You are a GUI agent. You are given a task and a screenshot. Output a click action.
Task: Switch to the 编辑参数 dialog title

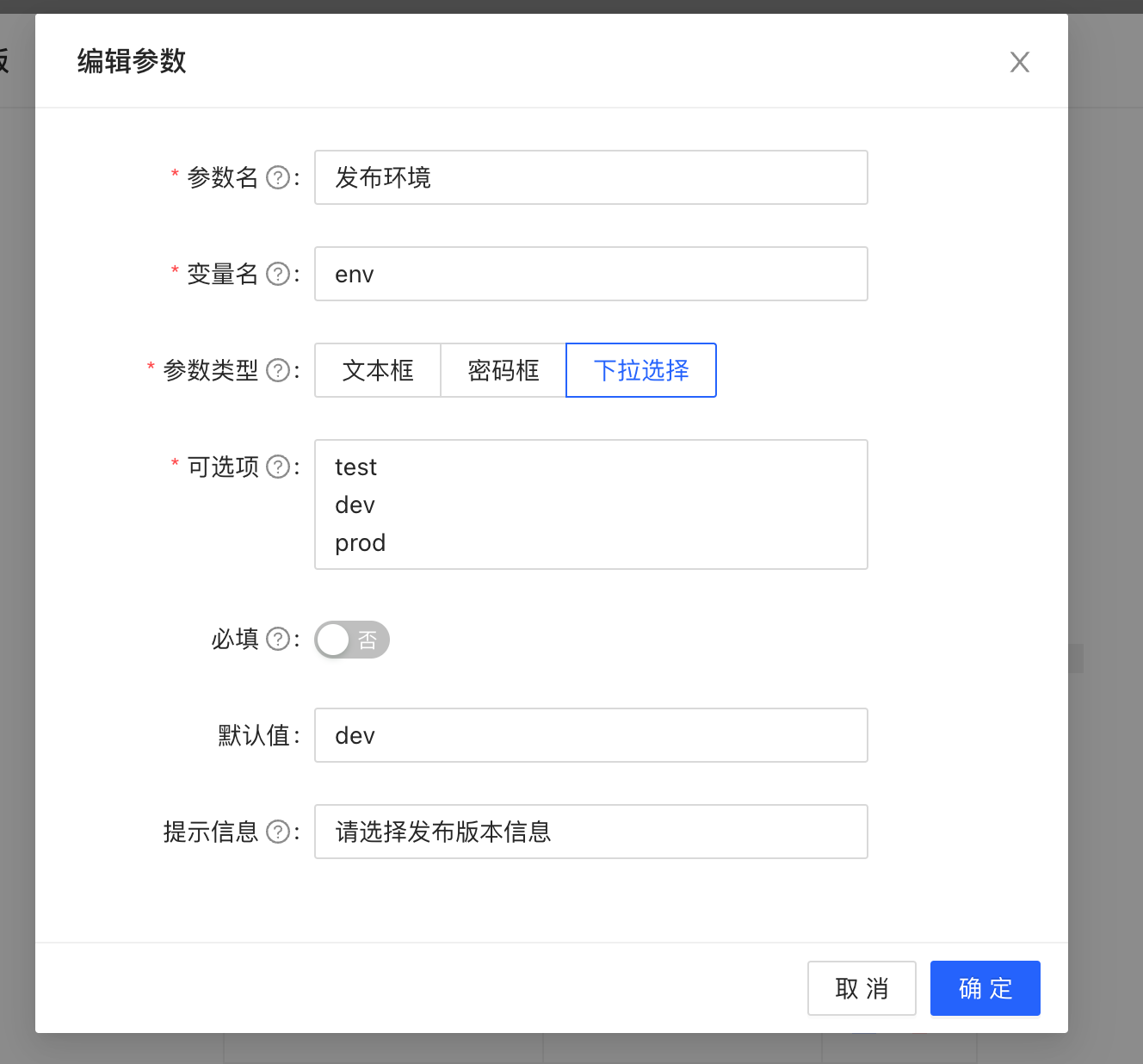[130, 61]
